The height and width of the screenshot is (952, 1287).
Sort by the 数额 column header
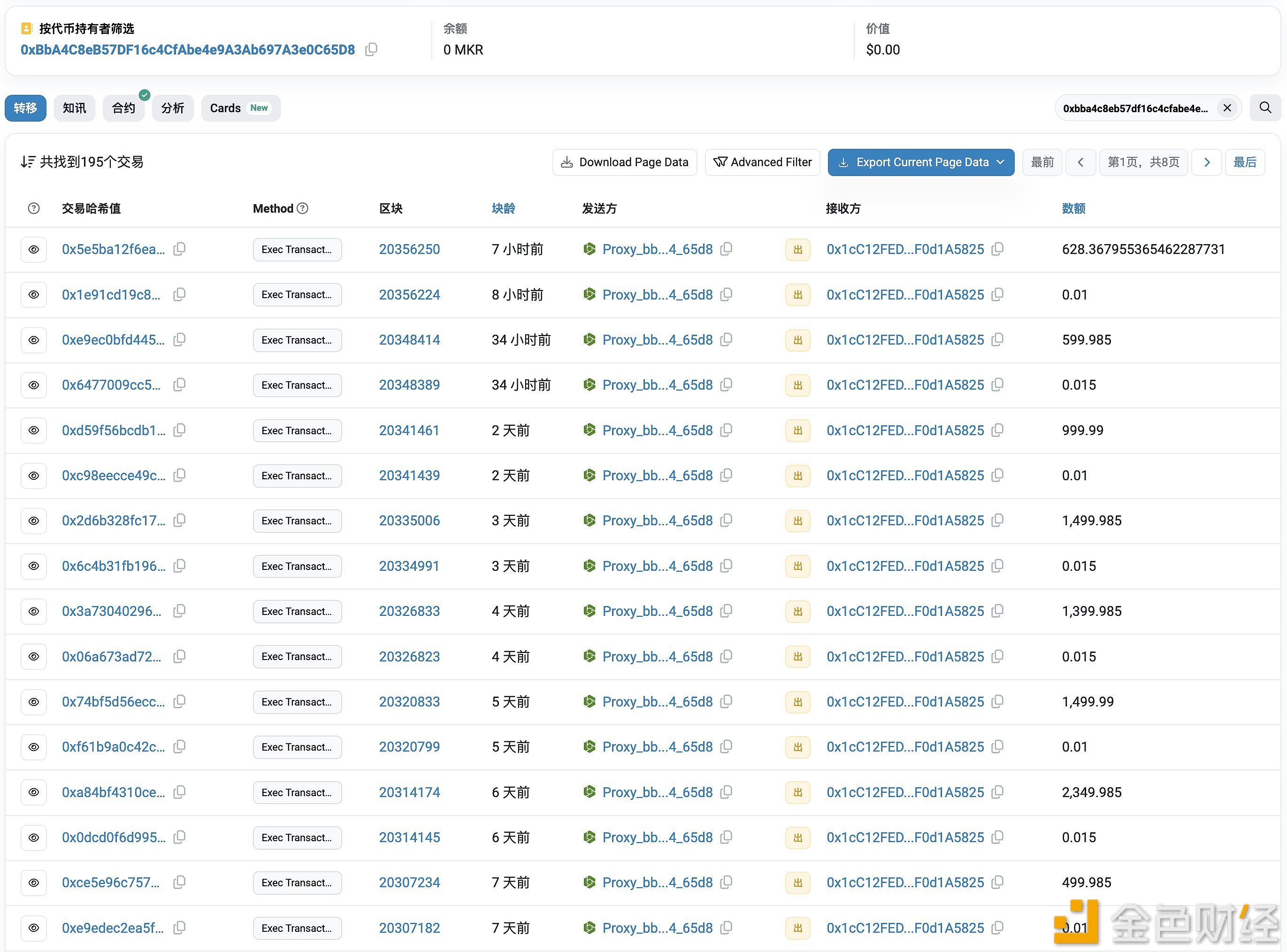pos(1073,208)
